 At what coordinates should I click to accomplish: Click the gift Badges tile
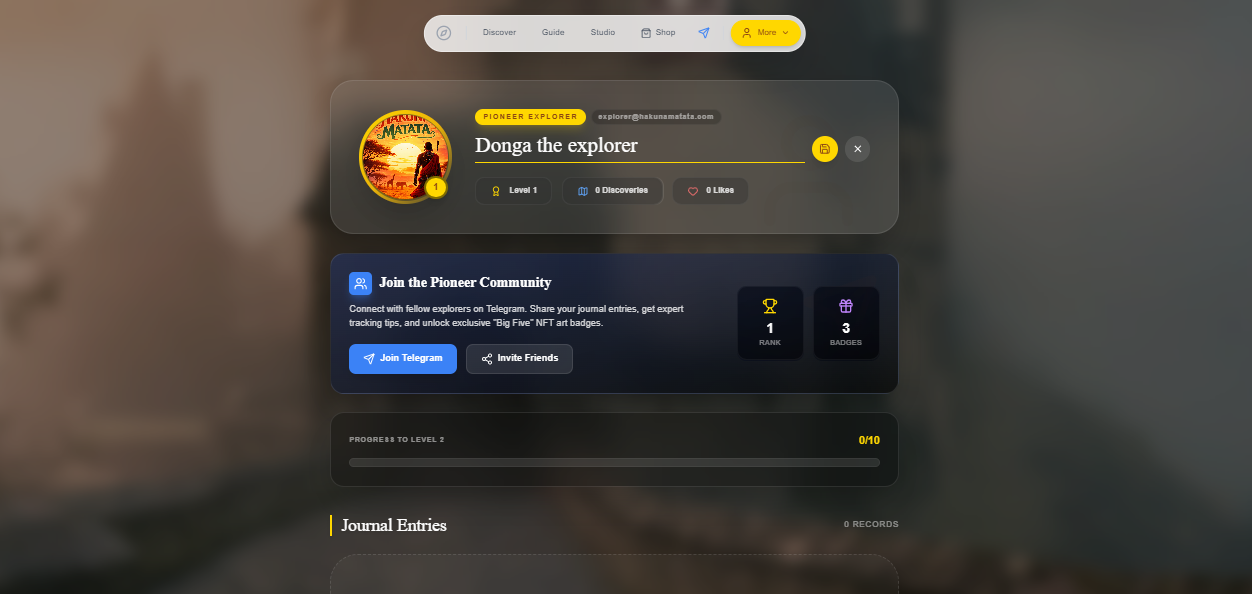pyautogui.click(x=846, y=323)
